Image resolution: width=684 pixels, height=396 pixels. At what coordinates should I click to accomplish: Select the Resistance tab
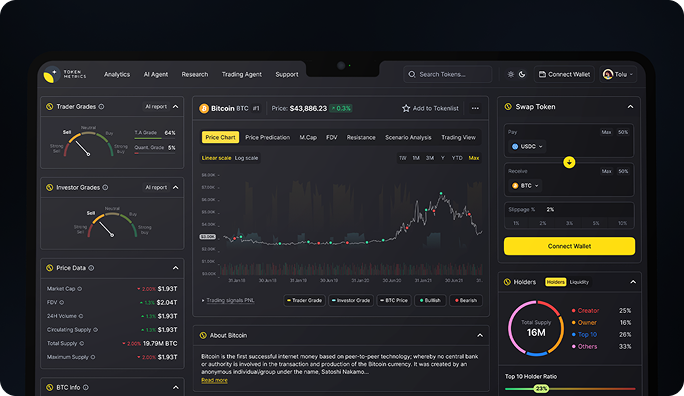pyautogui.click(x=361, y=137)
